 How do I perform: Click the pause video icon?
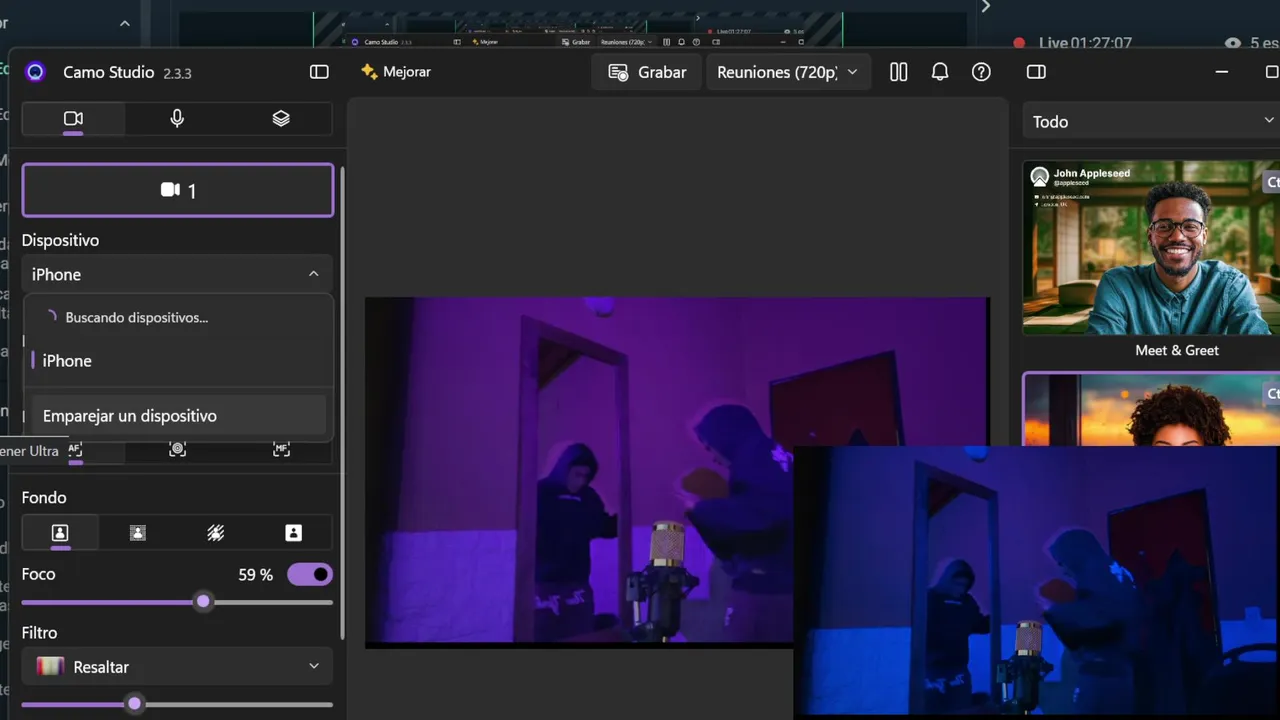898,72
